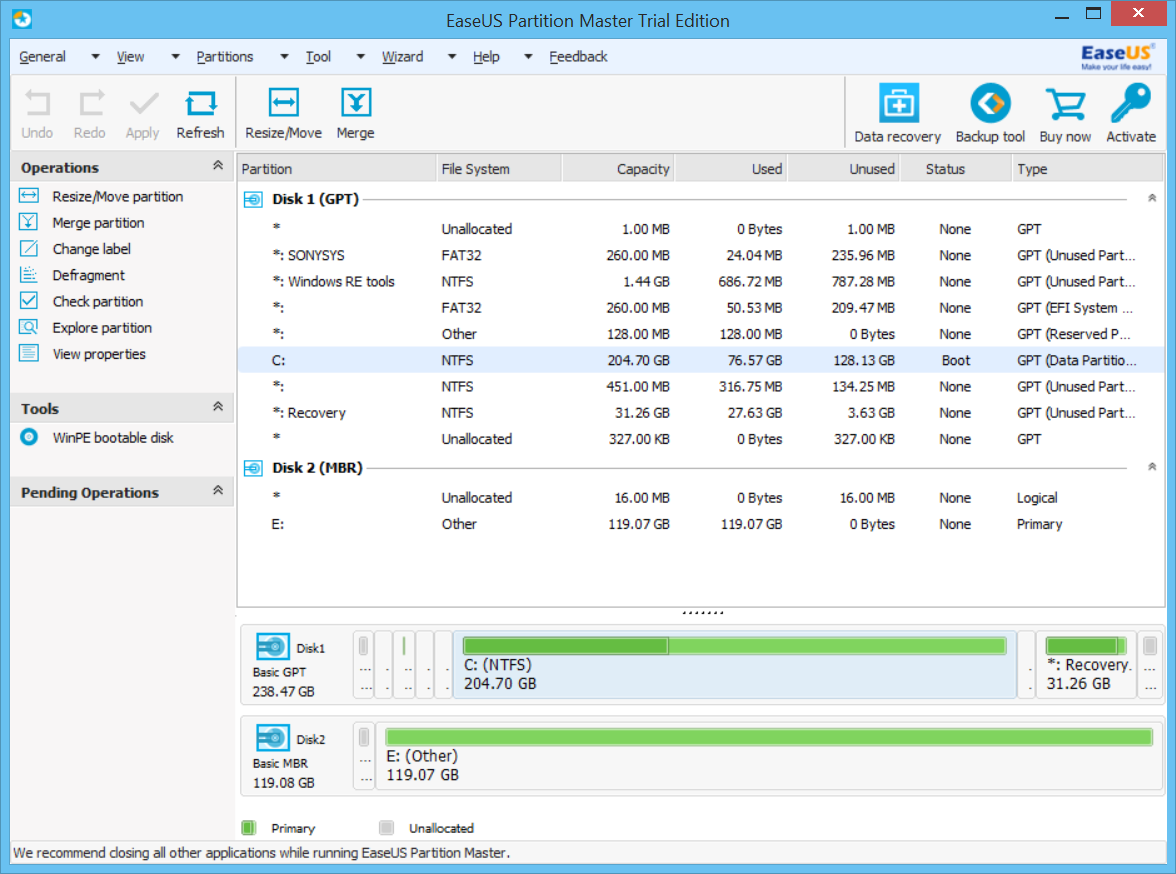Open the General menu dropdown arrow
The width and height of the screenshot is (1176, 874).
95,56
